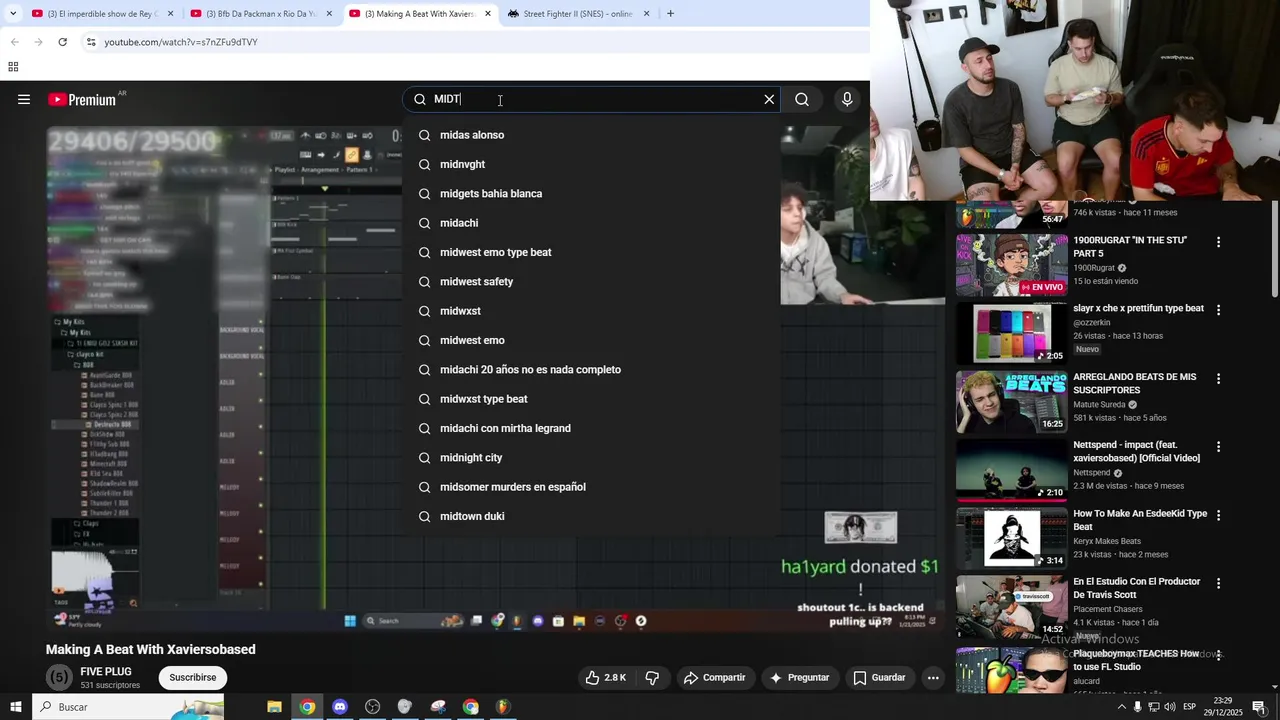Click the Windows taskbar Buscar search box

(128, 707)
